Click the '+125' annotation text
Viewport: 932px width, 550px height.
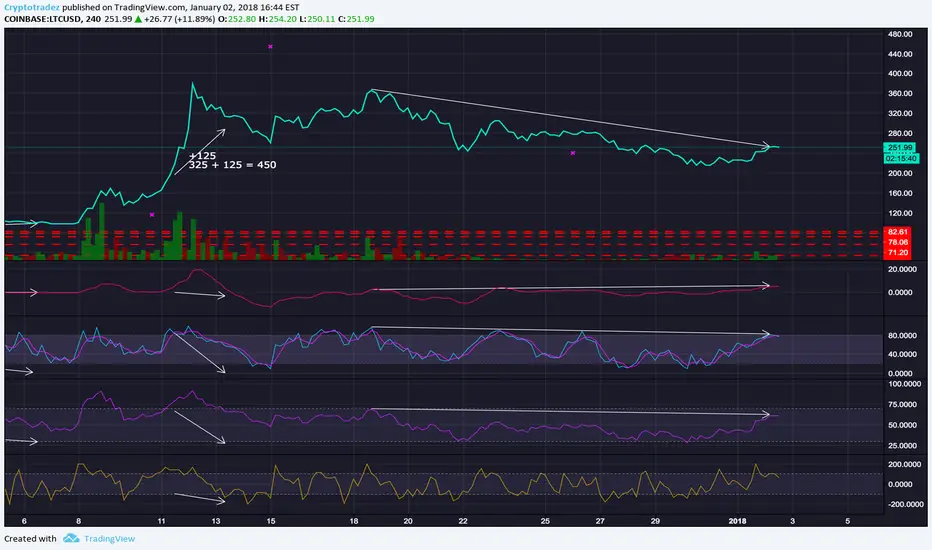[202, 156]
